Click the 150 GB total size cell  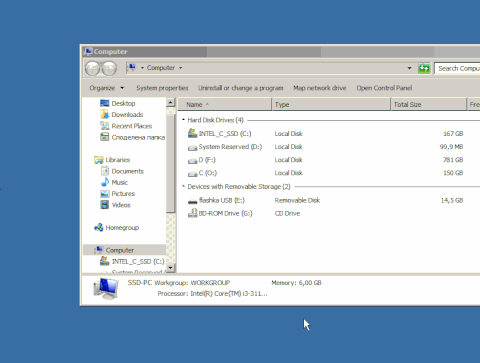point(453,173)
